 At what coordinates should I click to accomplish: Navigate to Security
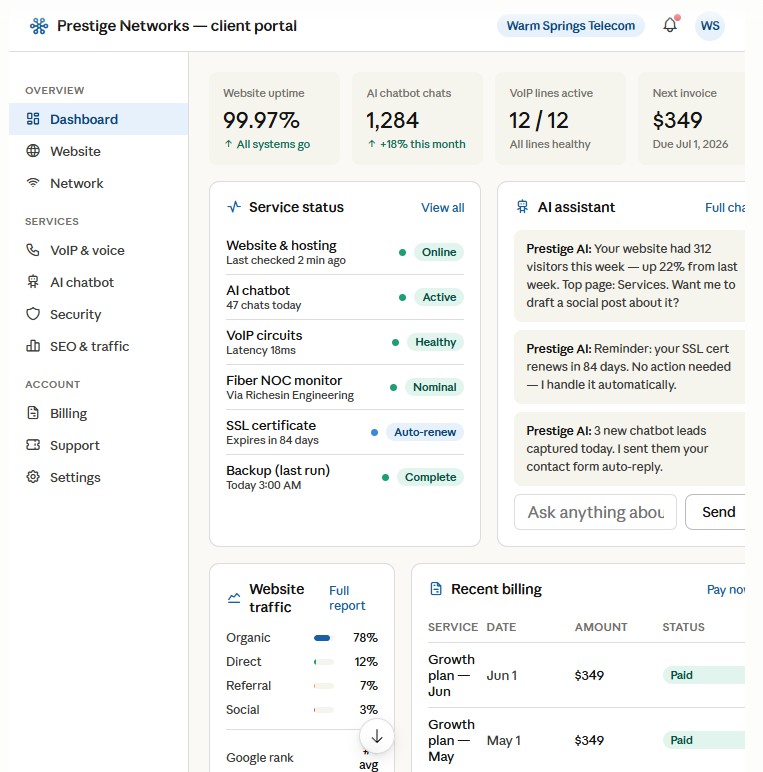click(x=98, y=314)
